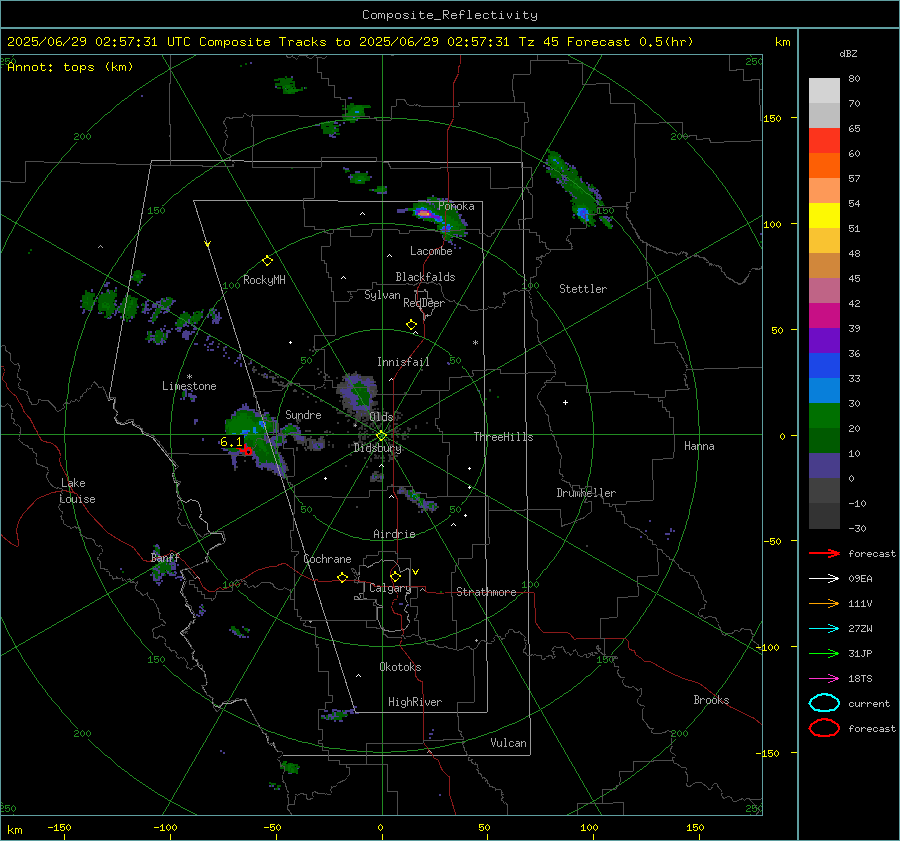The width and height of the screenshot is (900, 841).
Task: Click the dBZ legend heading
Action: (x=848, y=54)
